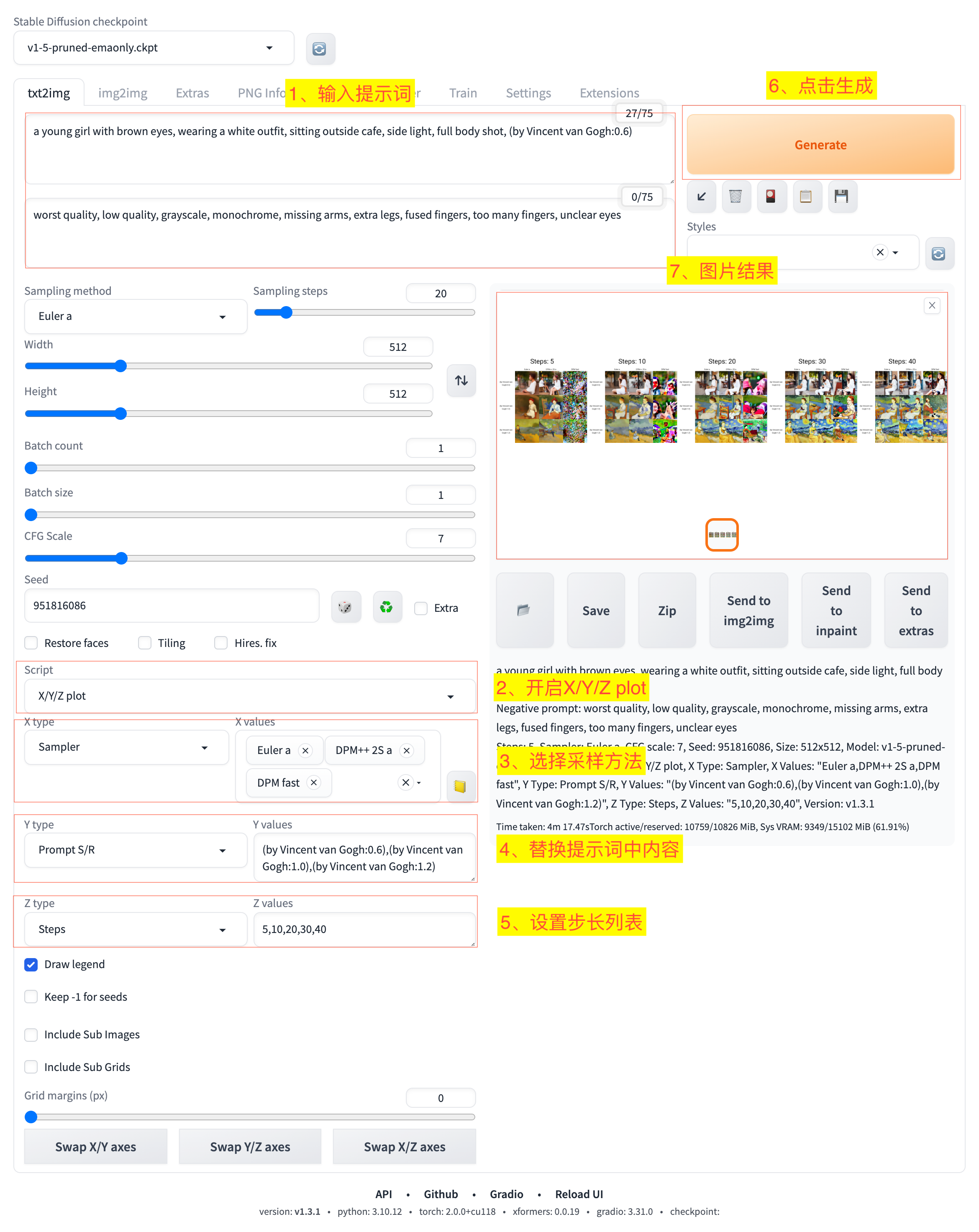Screen dimensions: 979x1232
Task: Click the read generation parameters arrow icon
Action: pos(701,197)
